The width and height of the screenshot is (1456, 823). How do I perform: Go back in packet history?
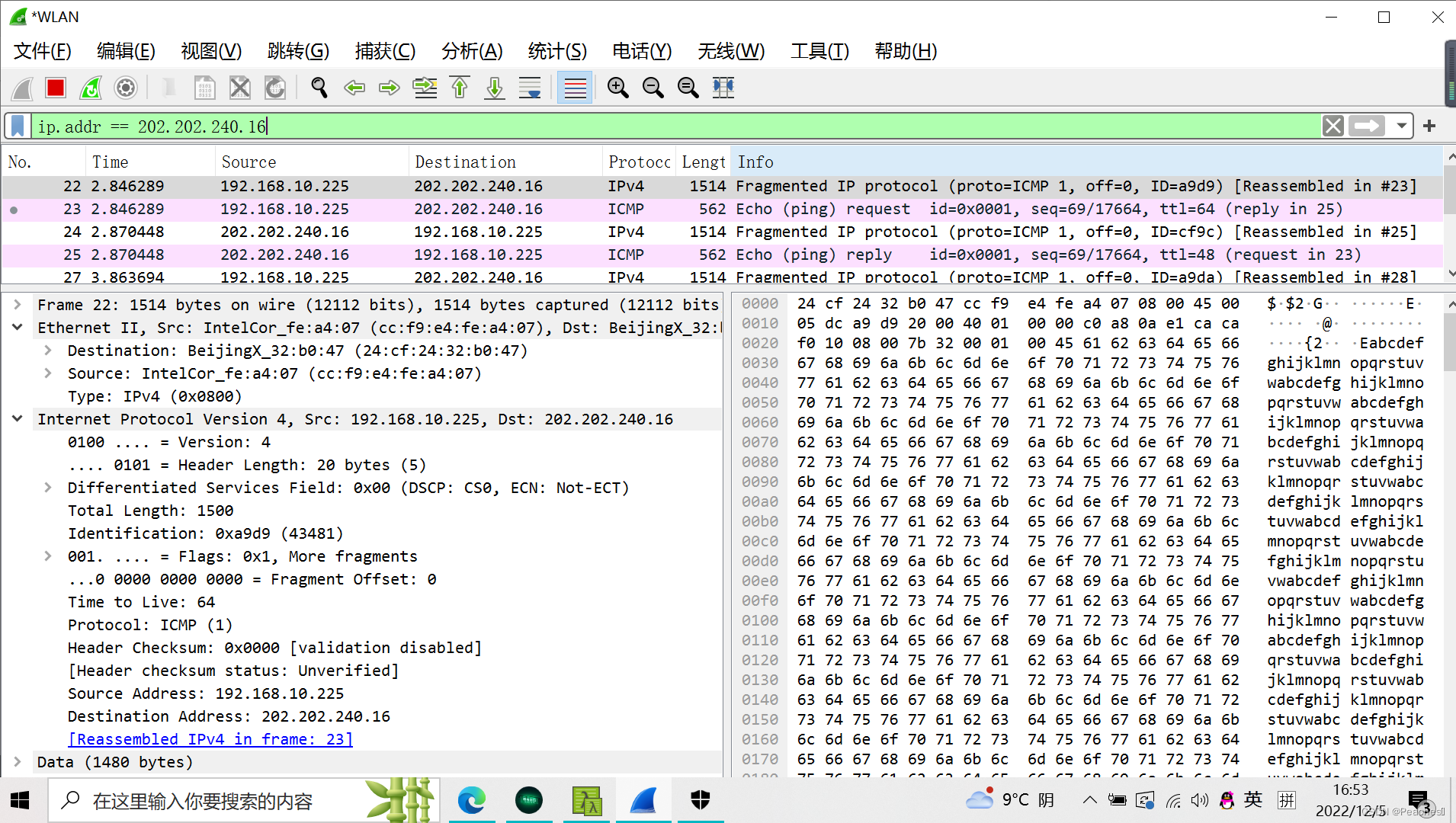(x=354, y=88)
